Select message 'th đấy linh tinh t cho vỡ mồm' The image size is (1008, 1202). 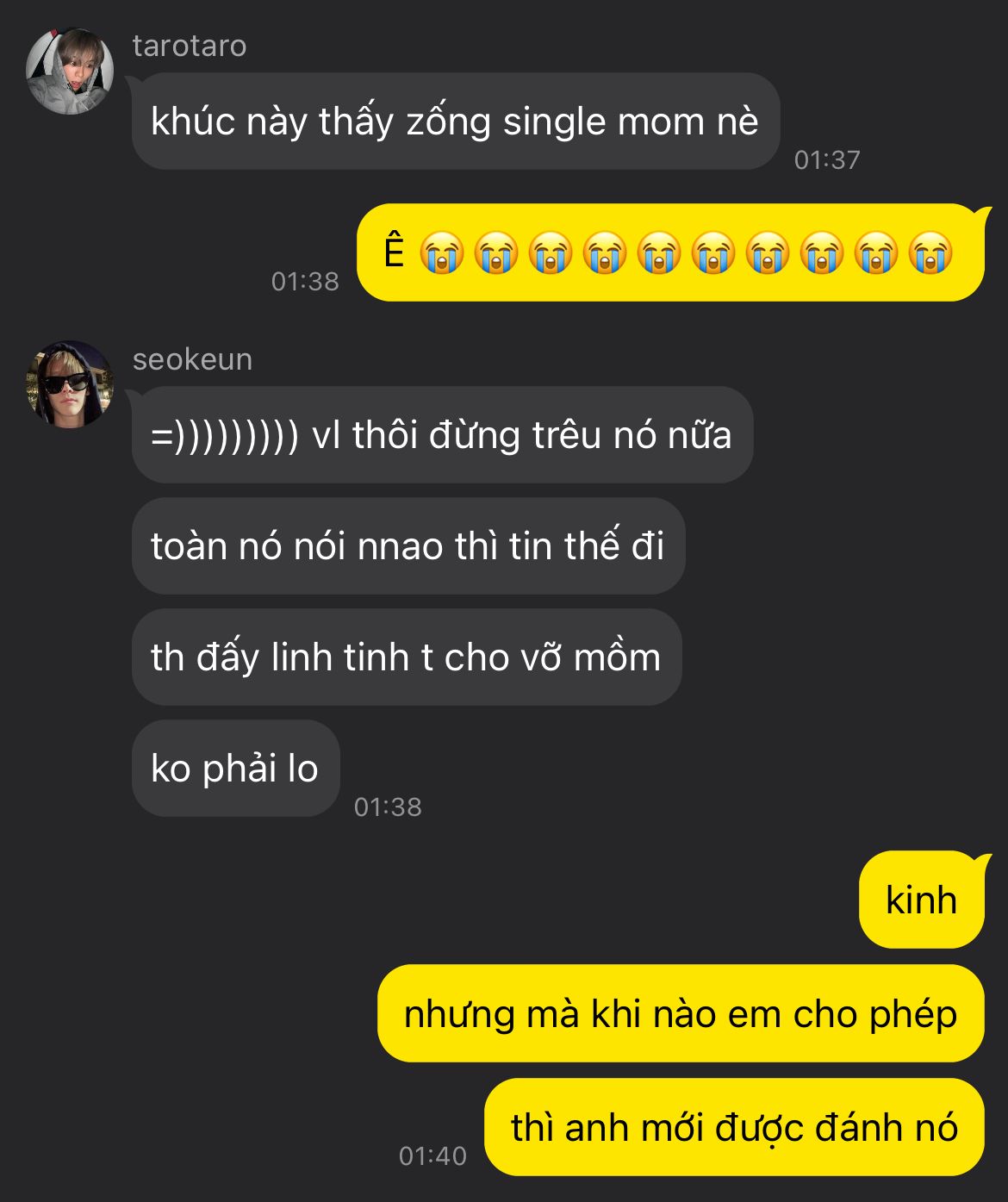(407, 657)
